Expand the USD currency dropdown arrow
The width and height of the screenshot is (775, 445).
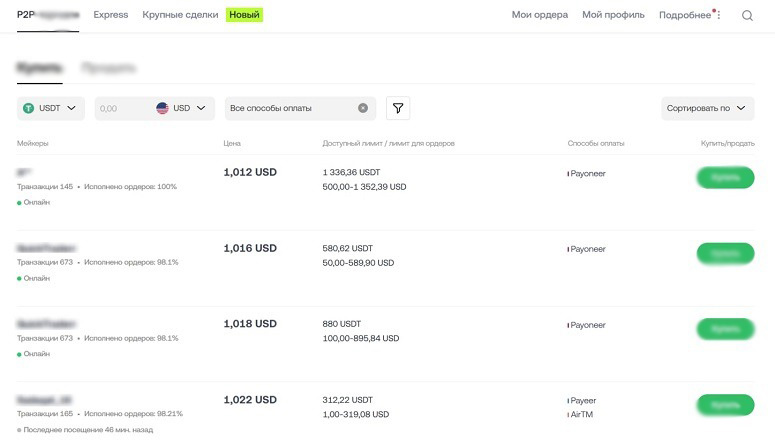201,108
